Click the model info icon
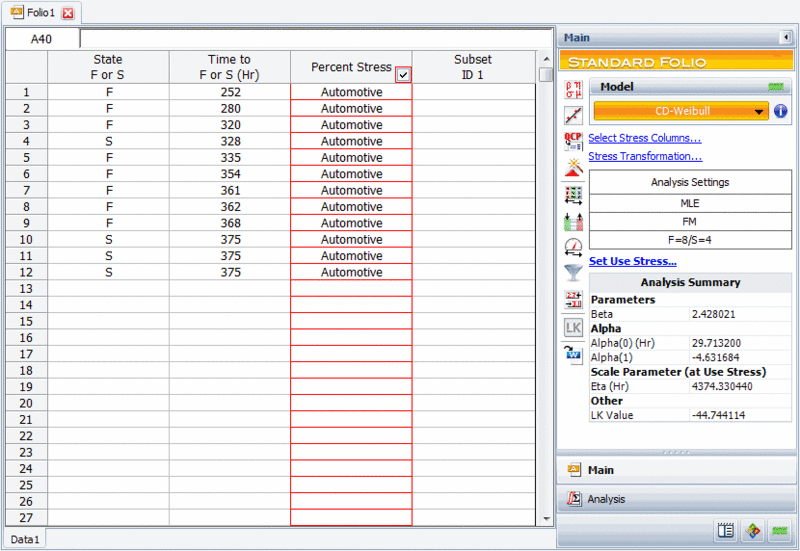Viewport: 800px width, 551px height. (780, 111)
